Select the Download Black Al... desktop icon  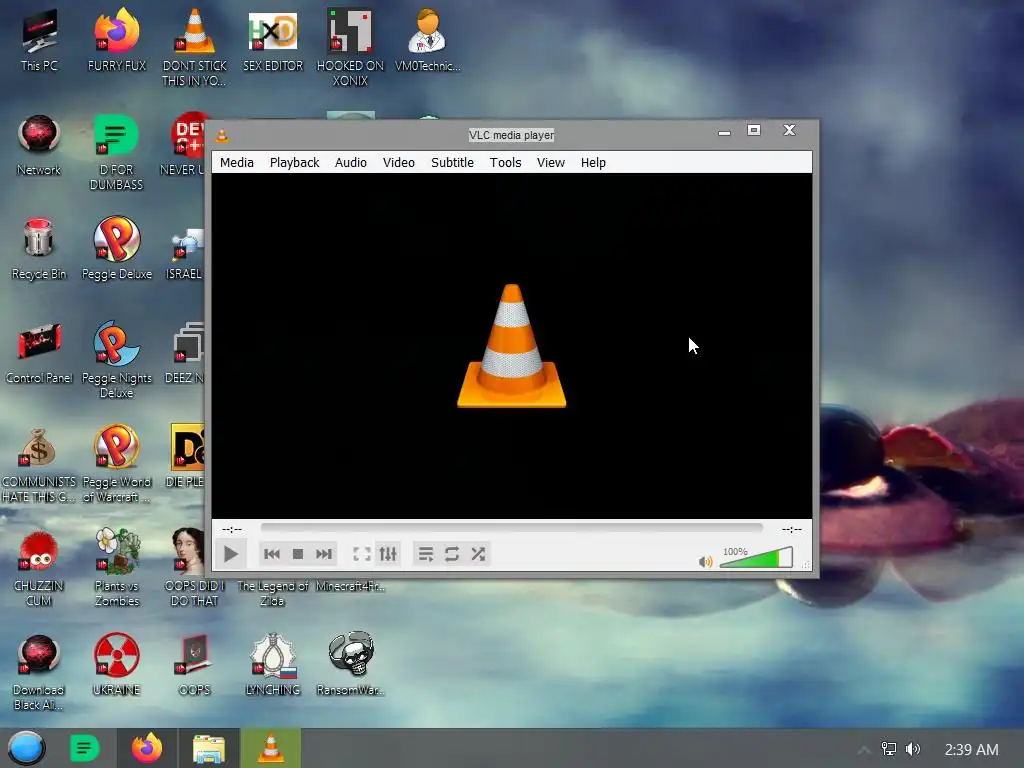coord(39,671)
